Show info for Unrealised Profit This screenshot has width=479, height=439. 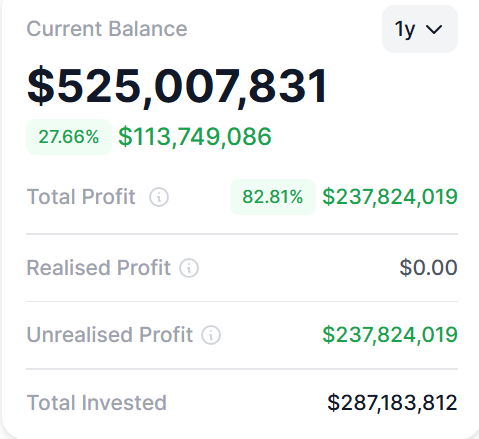point(211,335)
